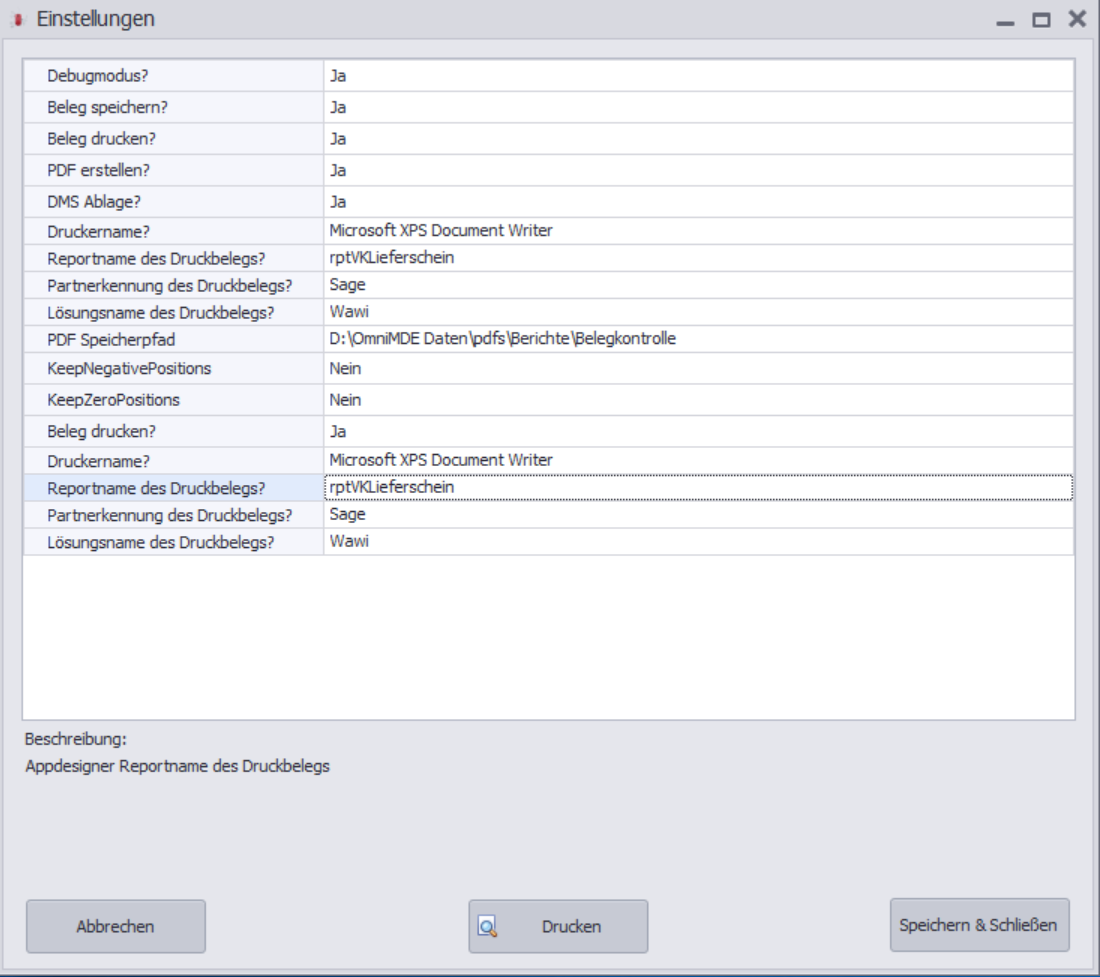Screen dimensions: 1100x977
Task: Click the red app icon in title bar
Action: pyautogui.click(x=18, y=20)
